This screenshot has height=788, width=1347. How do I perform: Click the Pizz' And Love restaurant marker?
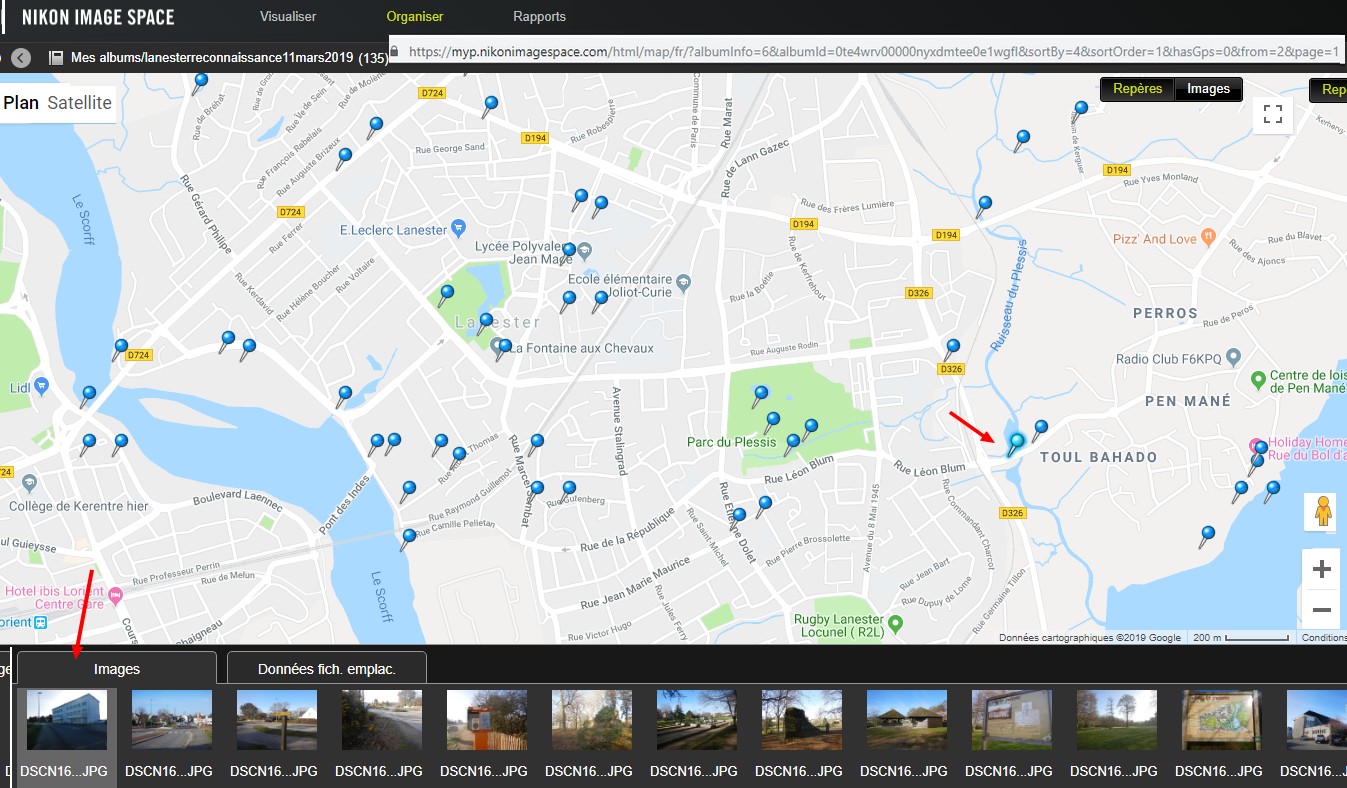click(x=1208, y=238)
